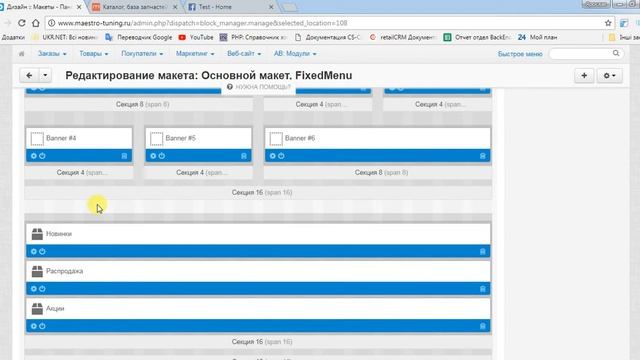640x360 pixels.
Task: Open settings gear of Banner #5 block
Action: click(x=153, y=156)
